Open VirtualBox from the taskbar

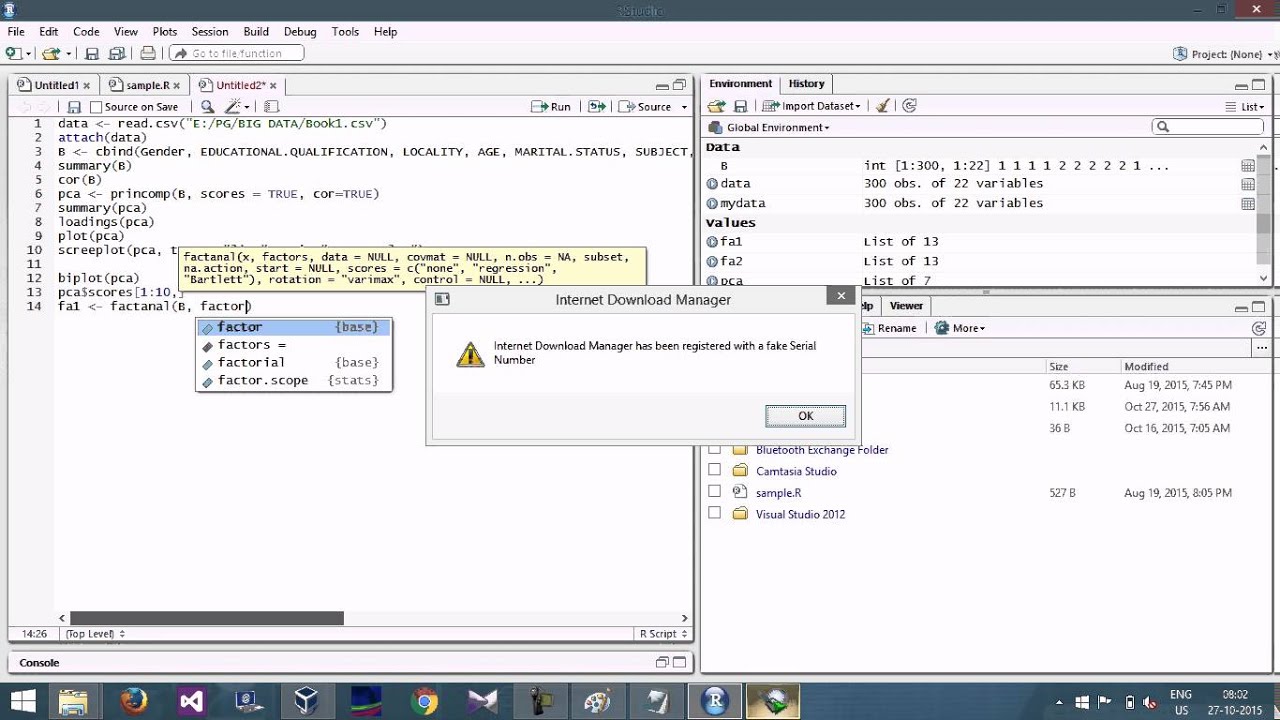pos(307,701)
